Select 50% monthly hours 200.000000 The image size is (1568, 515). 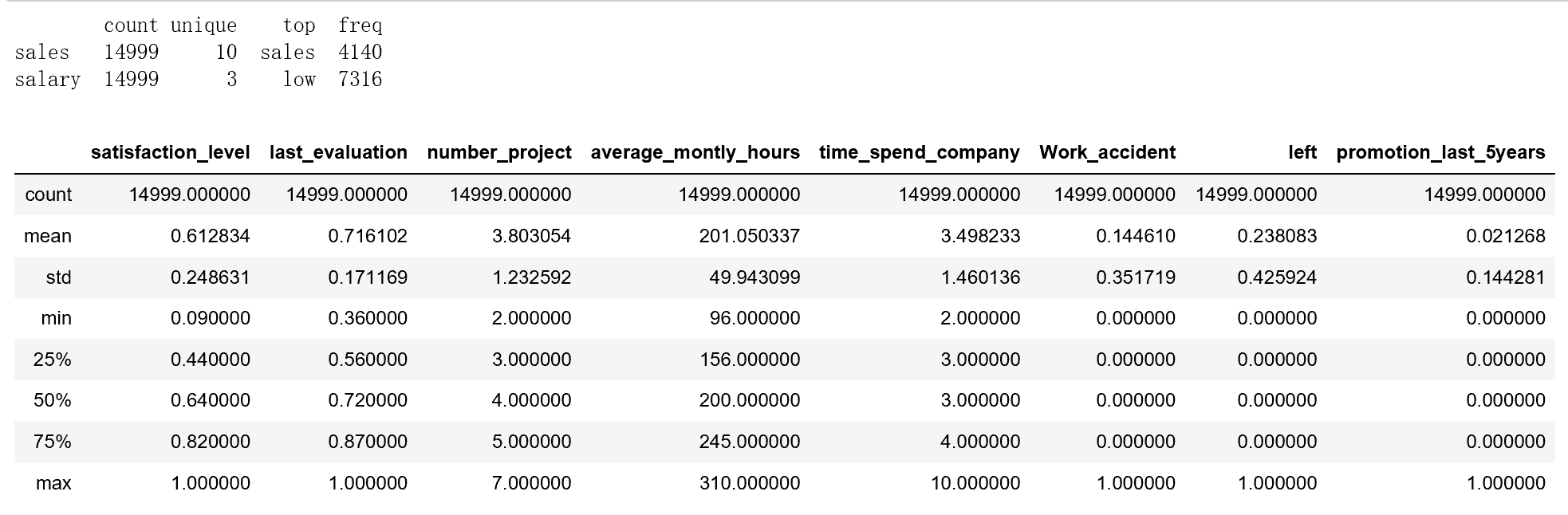pyautogui.click(x=750, y=400)
